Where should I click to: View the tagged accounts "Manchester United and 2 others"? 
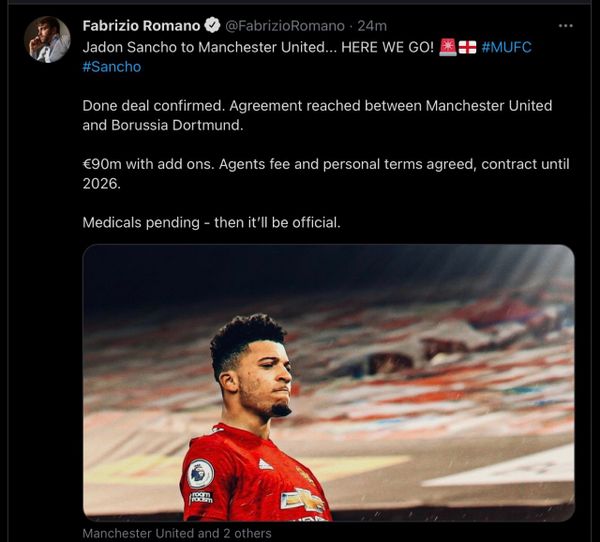tap(177, 533)
